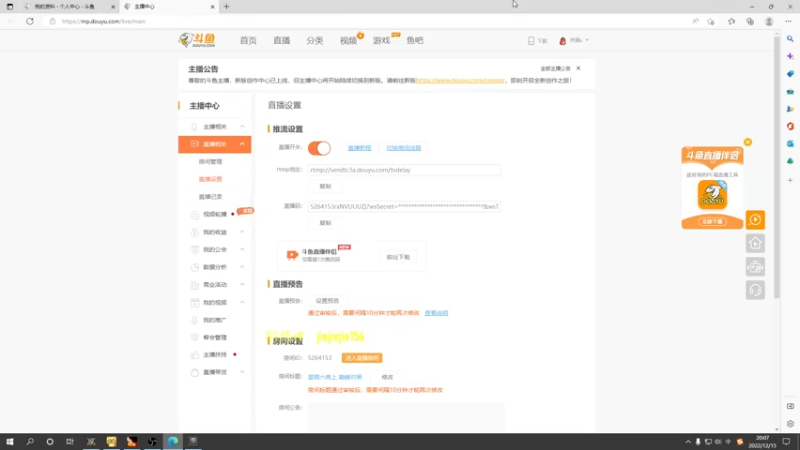This screenshot has width=800, height=450.
Task: Open the 查看说明 link
Action: coord(436,313)
